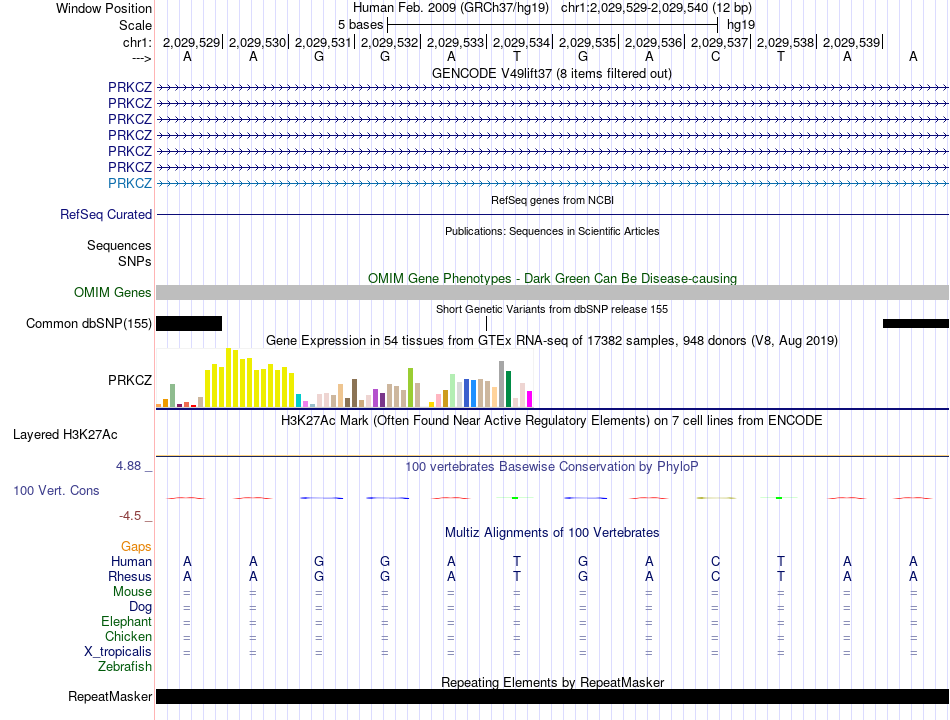Click the gray OMIM Genes bar
Screen dimensions: 950x720
[x=552, y=293]
